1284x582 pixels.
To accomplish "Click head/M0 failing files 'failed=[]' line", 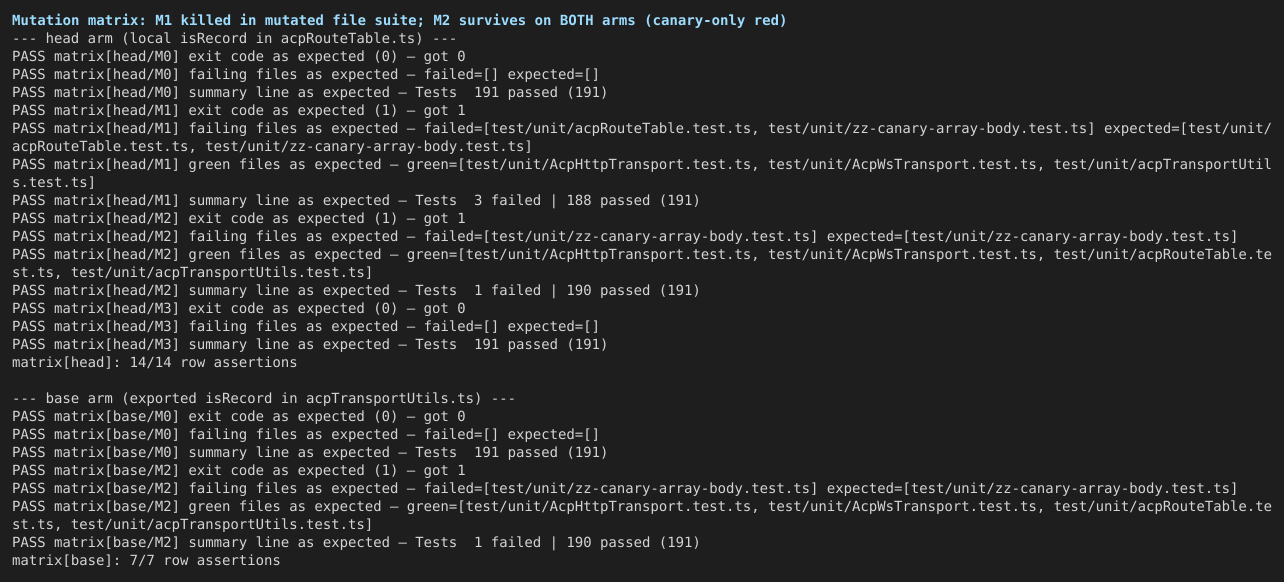I will [x=306, y=75].
